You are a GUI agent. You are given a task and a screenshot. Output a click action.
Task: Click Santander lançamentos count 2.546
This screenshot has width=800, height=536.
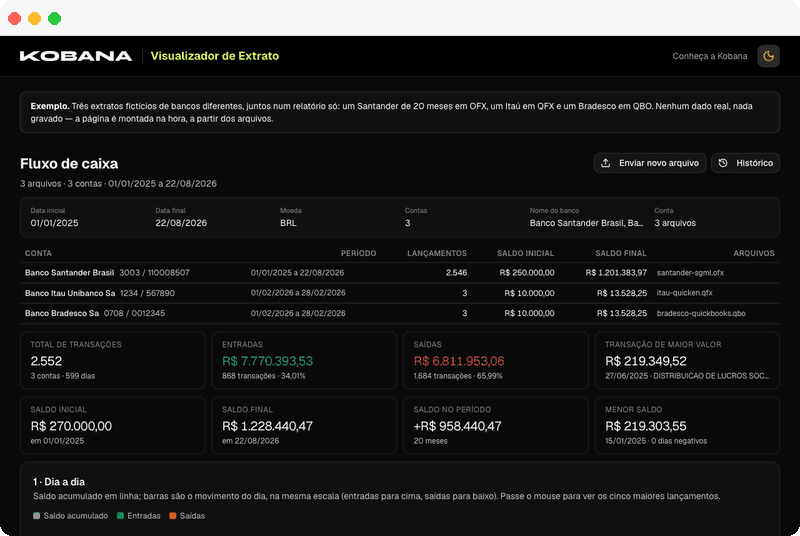pyautogui.click(x=457, y=273)
